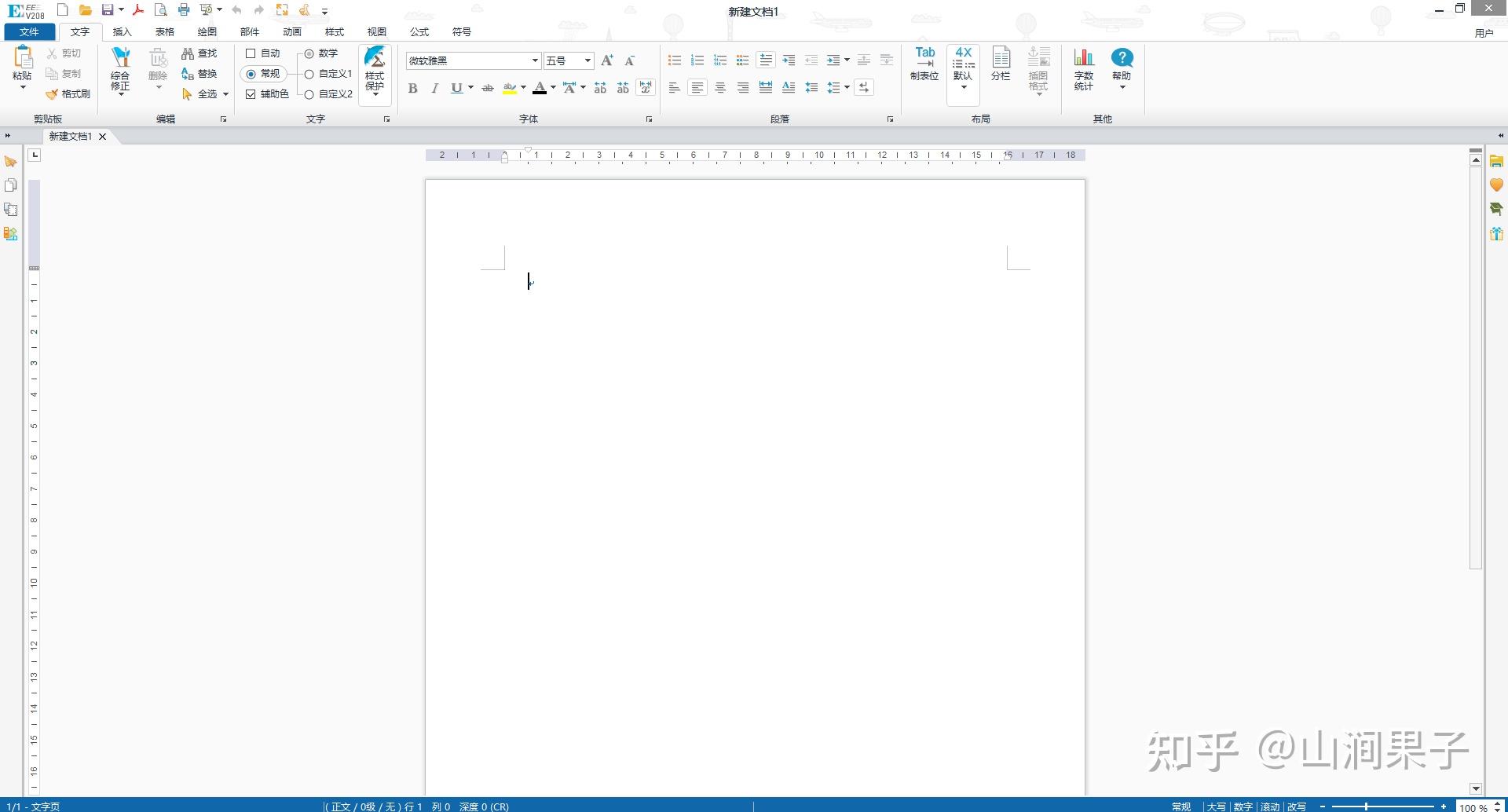This screenshot has height=812, width=1508.
Task: Right align the paragraph
Action: pos(743,88)
